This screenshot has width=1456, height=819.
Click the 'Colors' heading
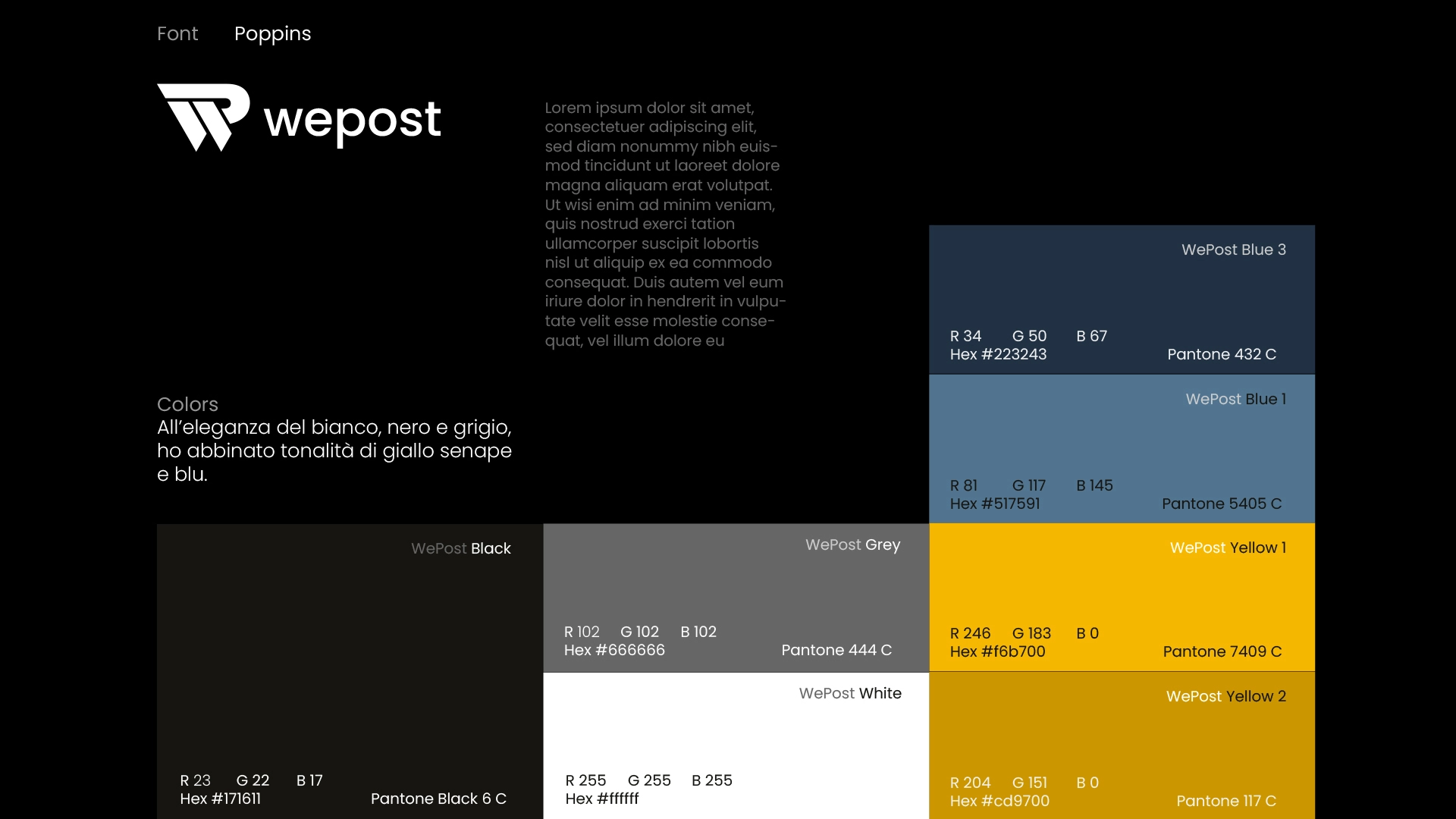[187, 404]
